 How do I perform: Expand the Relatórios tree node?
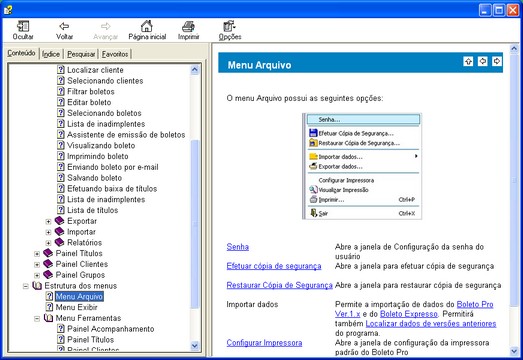click(x=48, y=243)
